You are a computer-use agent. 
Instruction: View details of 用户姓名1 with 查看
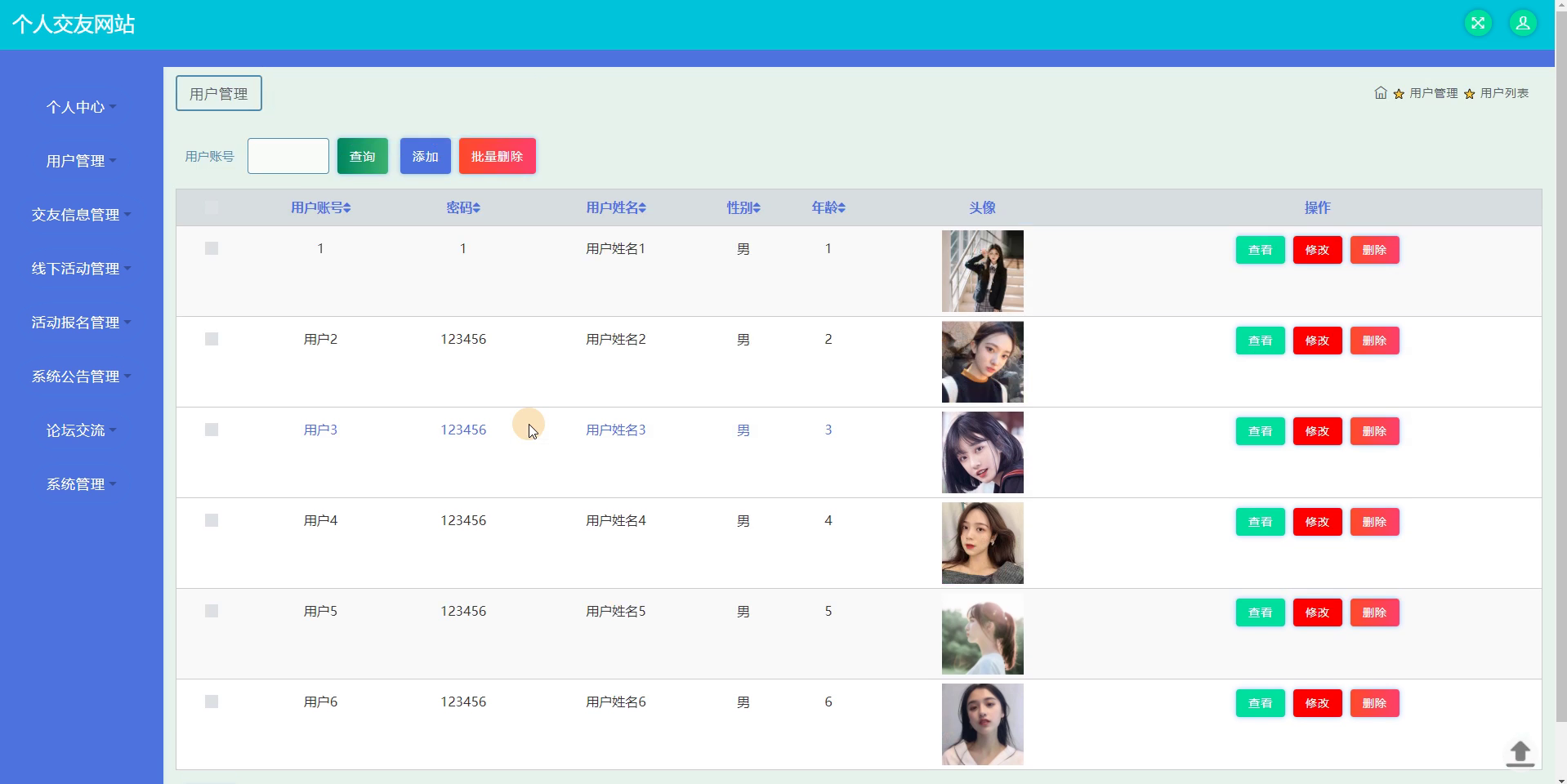tap(1261, 250)
